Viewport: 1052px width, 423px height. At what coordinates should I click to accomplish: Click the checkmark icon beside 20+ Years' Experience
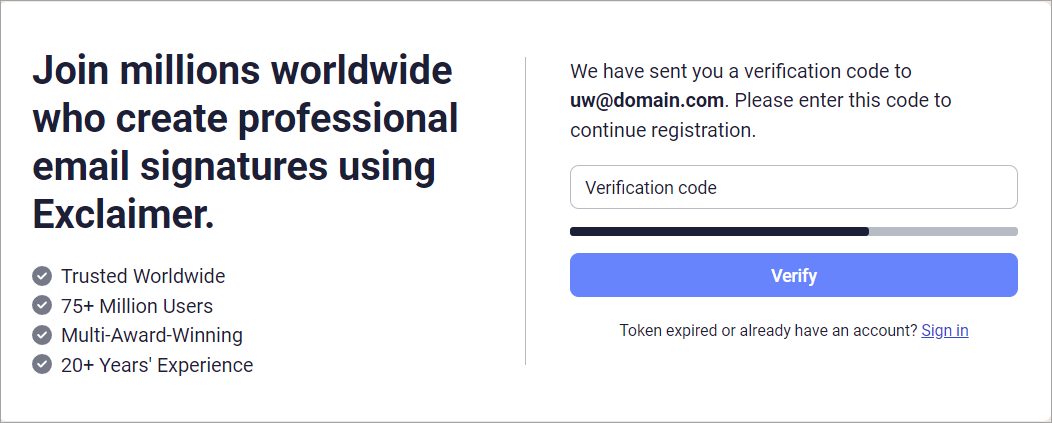42,364
